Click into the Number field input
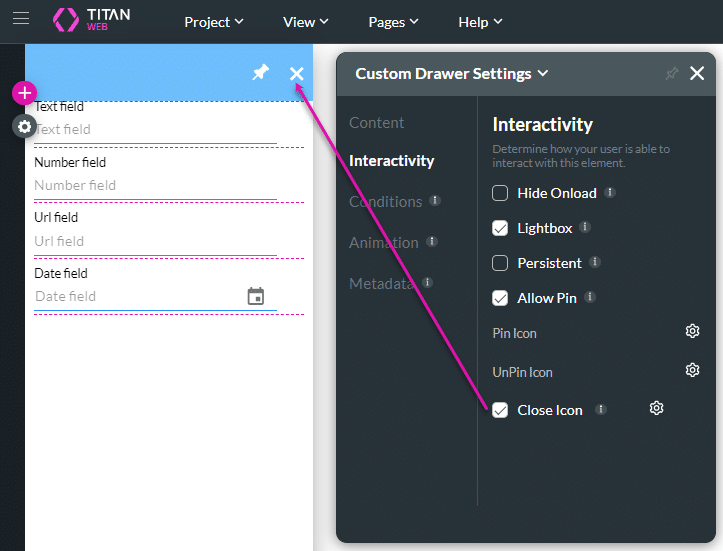 (155, 186)
